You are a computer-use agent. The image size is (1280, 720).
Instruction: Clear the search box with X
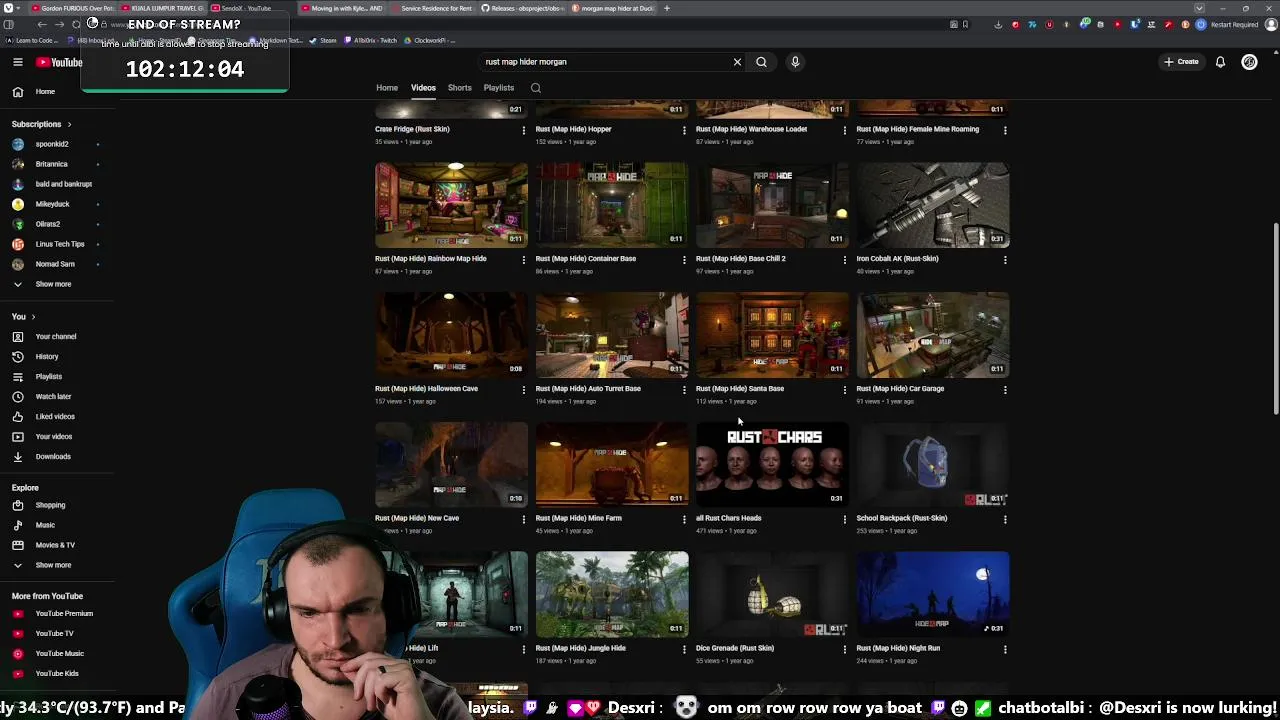[737, 62]
